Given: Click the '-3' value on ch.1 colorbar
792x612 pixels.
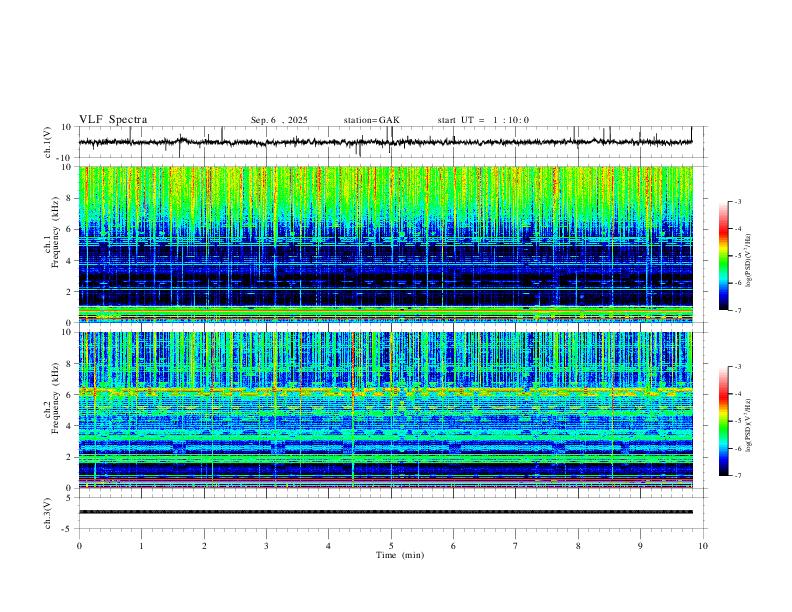Looking at the screenshot, I should click(x=737, y=201).
